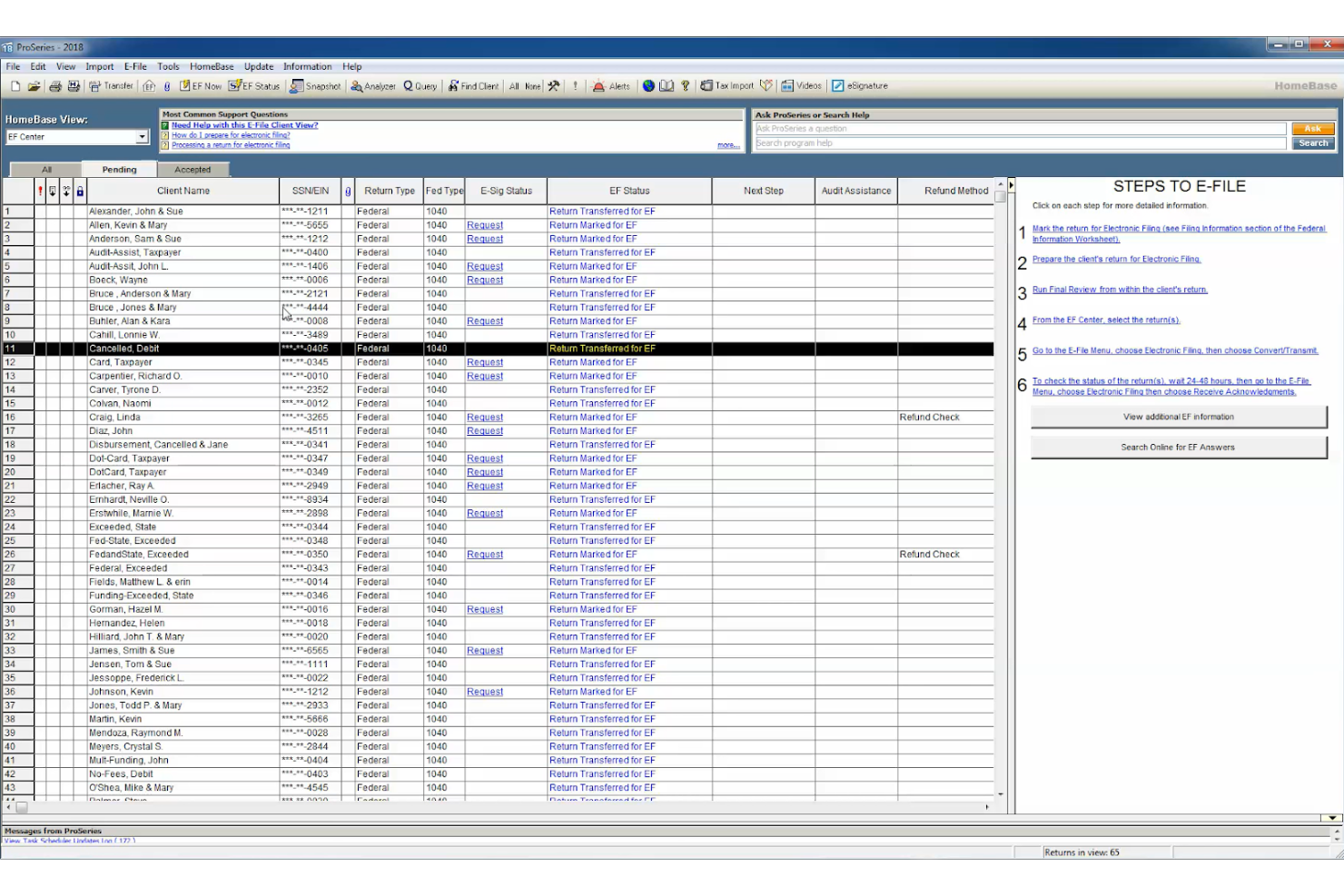The image size is (1344, 896).
Task: Click the paperclip column header icon
Action: 348,191
